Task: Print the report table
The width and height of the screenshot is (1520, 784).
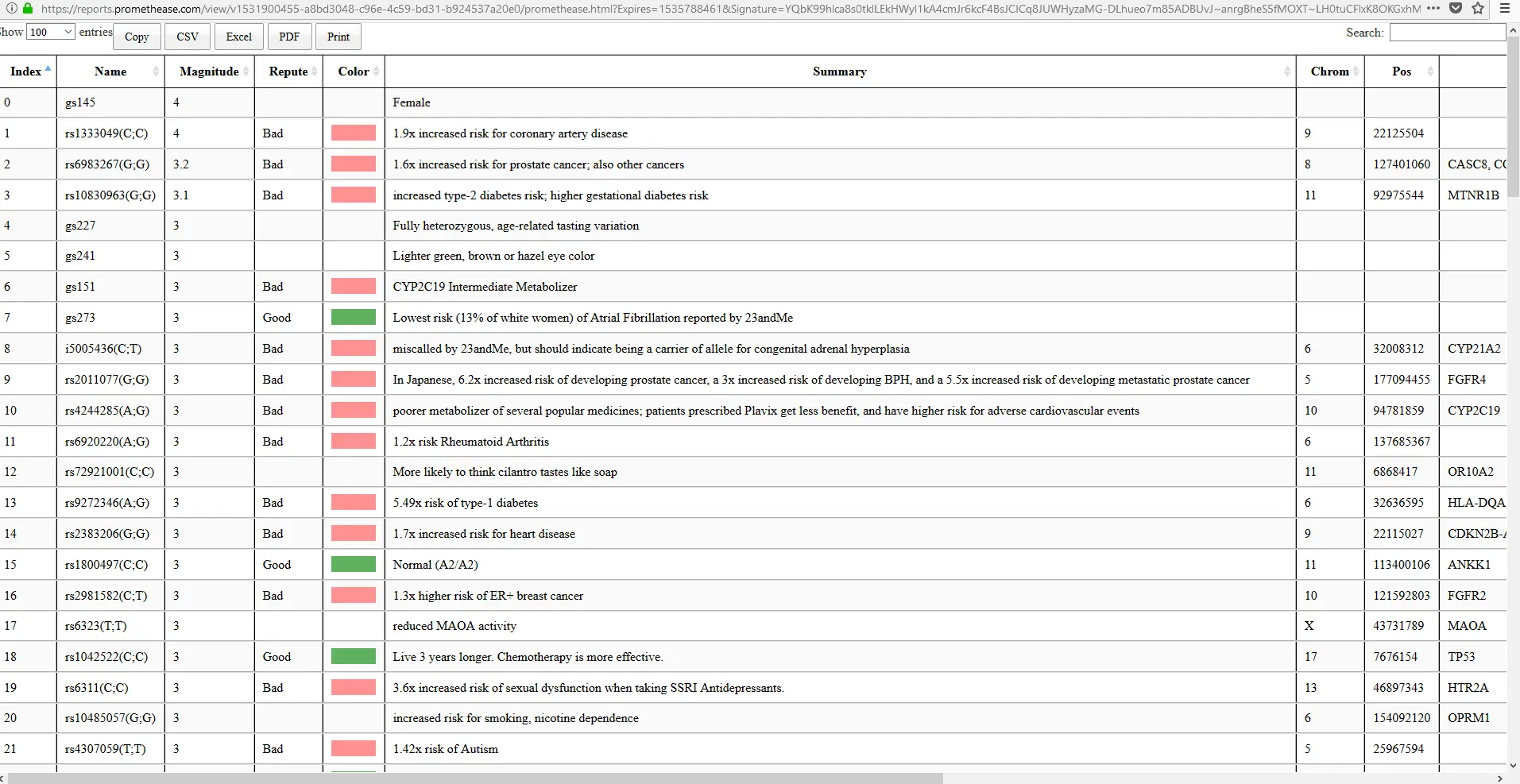Action: click(x=338, y=37)
